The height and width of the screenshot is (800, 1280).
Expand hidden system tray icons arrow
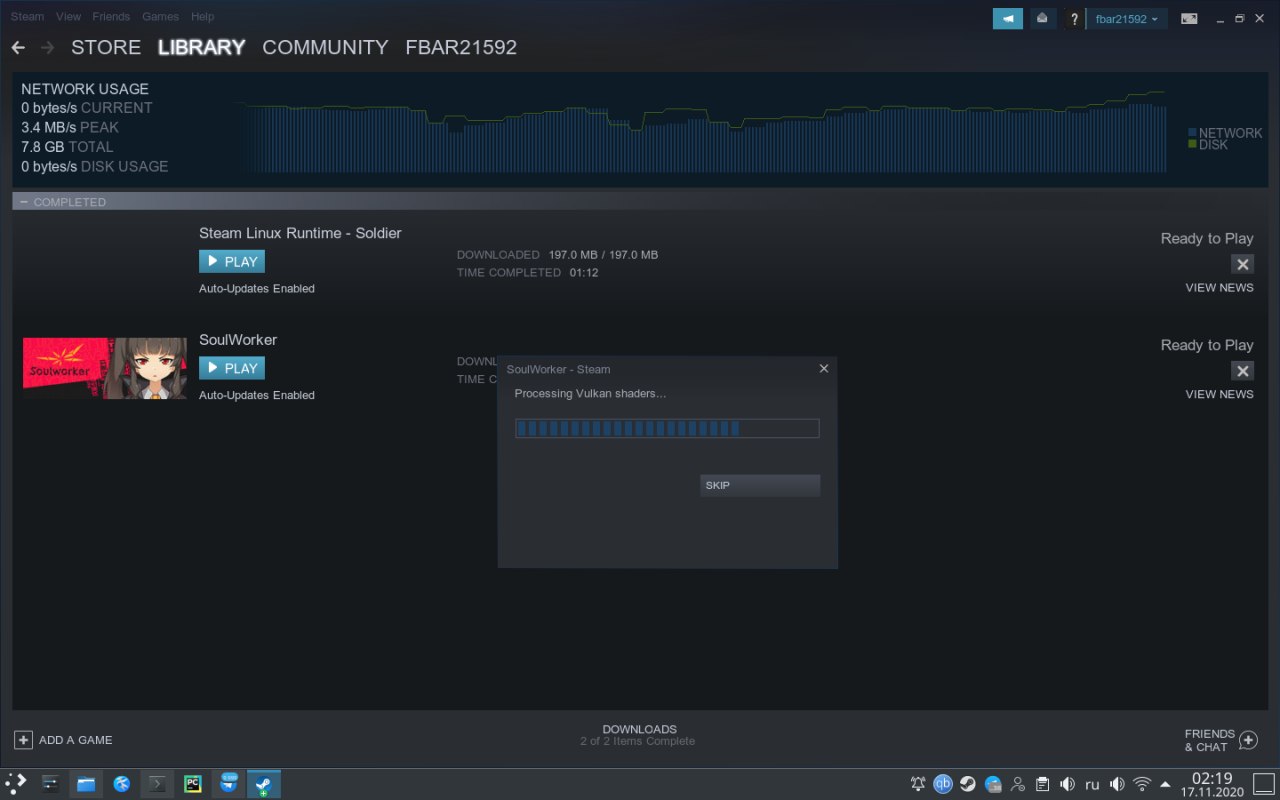(1165, 784)
